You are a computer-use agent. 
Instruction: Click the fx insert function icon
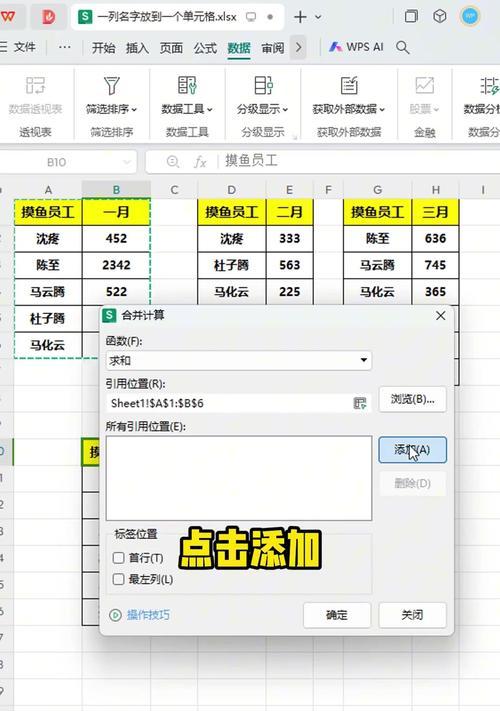click(x=200, y=161)
